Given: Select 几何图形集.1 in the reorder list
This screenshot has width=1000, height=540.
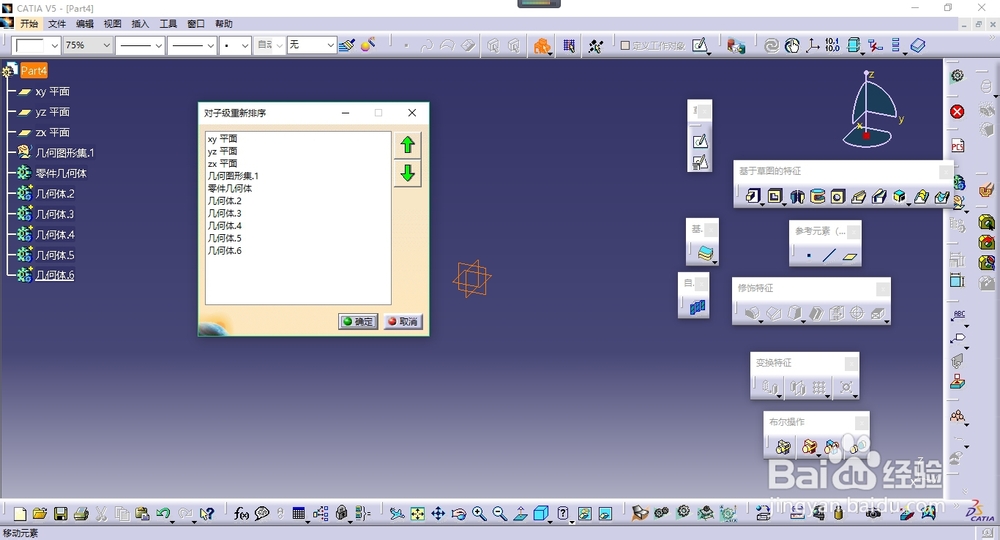Looking at the screenshot, I should pos(233,176).
